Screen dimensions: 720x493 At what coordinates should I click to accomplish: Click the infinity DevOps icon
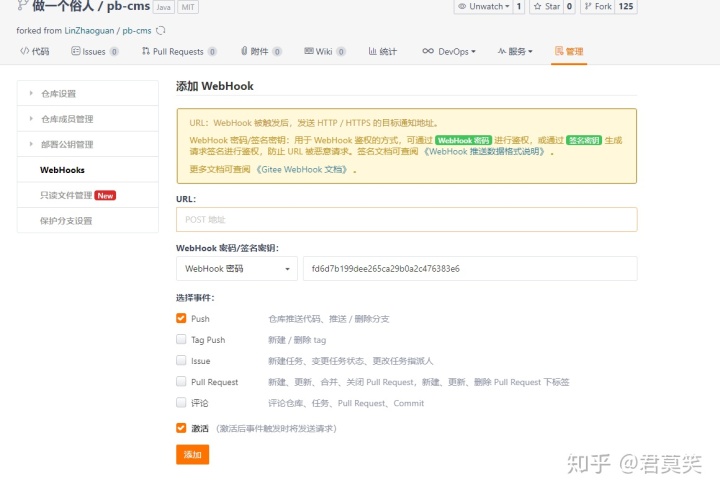click(x=428, y=51)
